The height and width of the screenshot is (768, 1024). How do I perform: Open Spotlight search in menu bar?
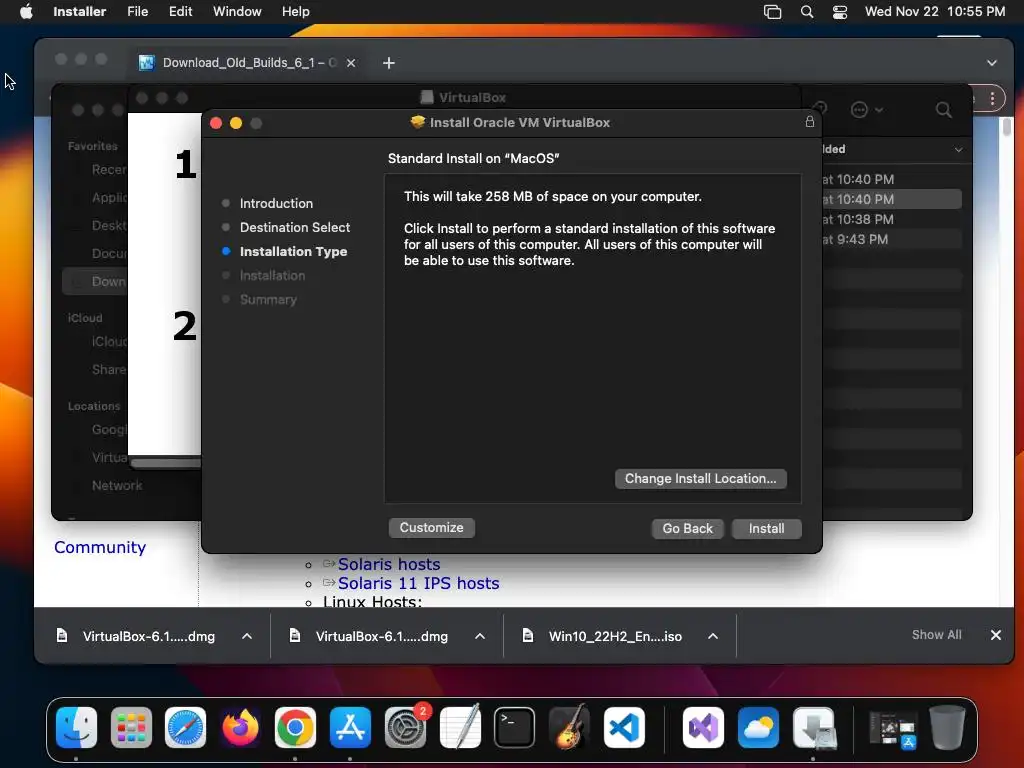tap(807, 11)
